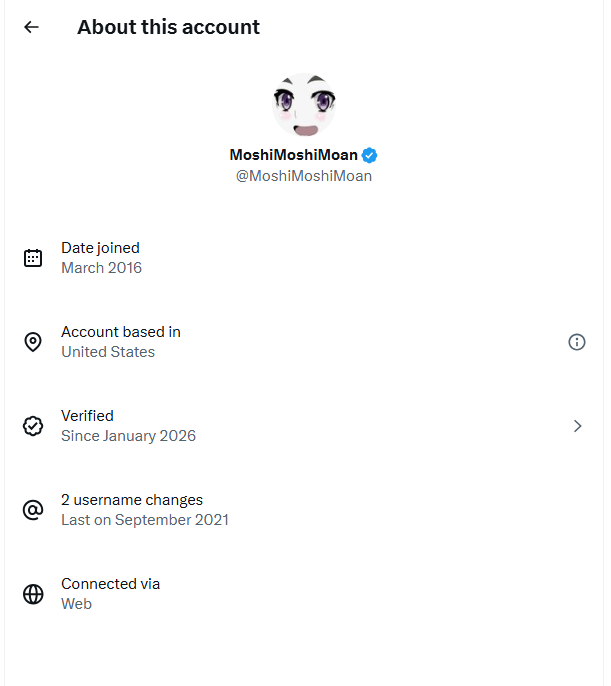Open the MoshiMoshiMoan profile avatar
611x686 pixels.
304,104
